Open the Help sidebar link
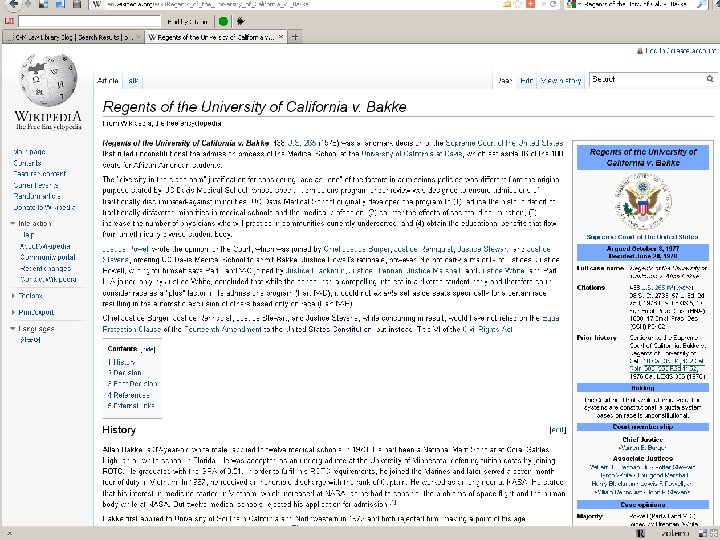The height and width of the screenshot is (540, 720). tap(28, 235)
